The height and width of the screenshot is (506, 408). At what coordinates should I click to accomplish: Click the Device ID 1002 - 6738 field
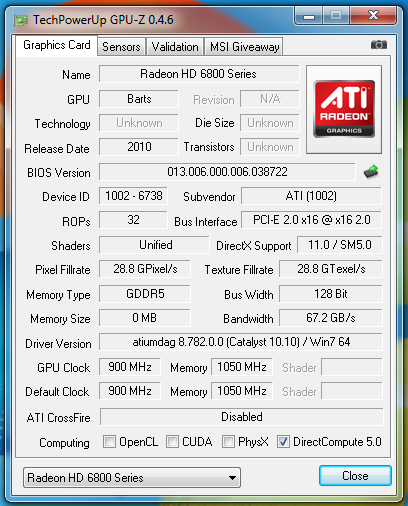pyautogui.click(x=134, y=196)
